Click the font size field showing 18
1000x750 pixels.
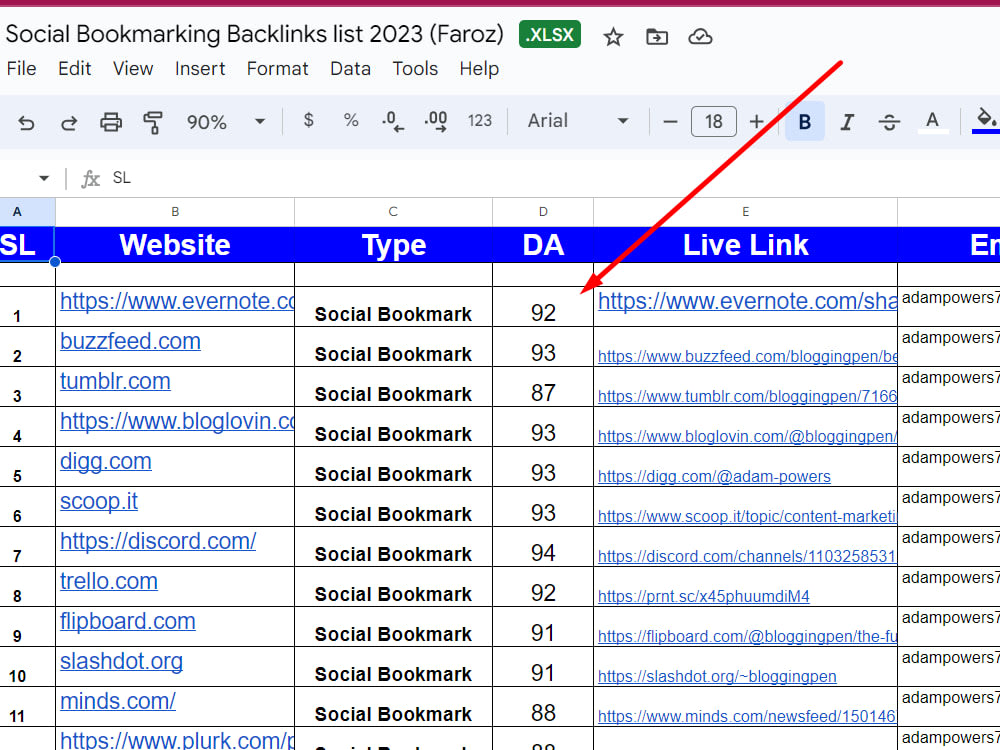(714, 121)
